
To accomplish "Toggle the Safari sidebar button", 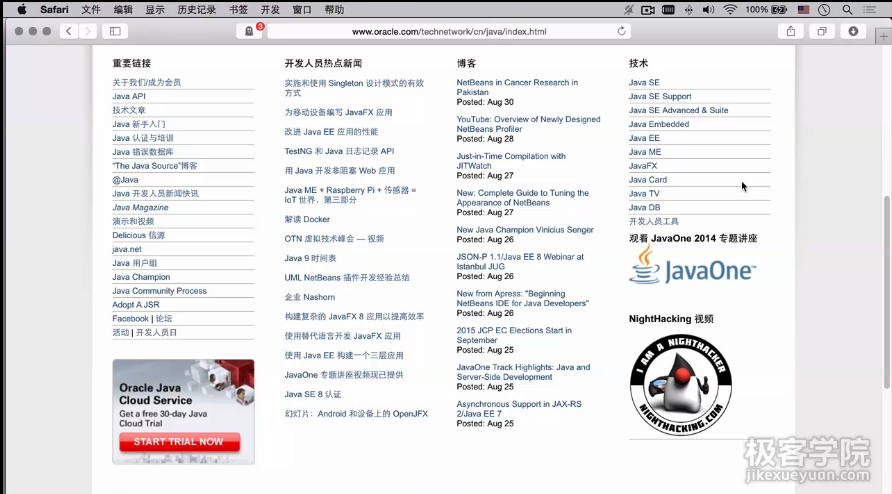I will tap(115, 31).
